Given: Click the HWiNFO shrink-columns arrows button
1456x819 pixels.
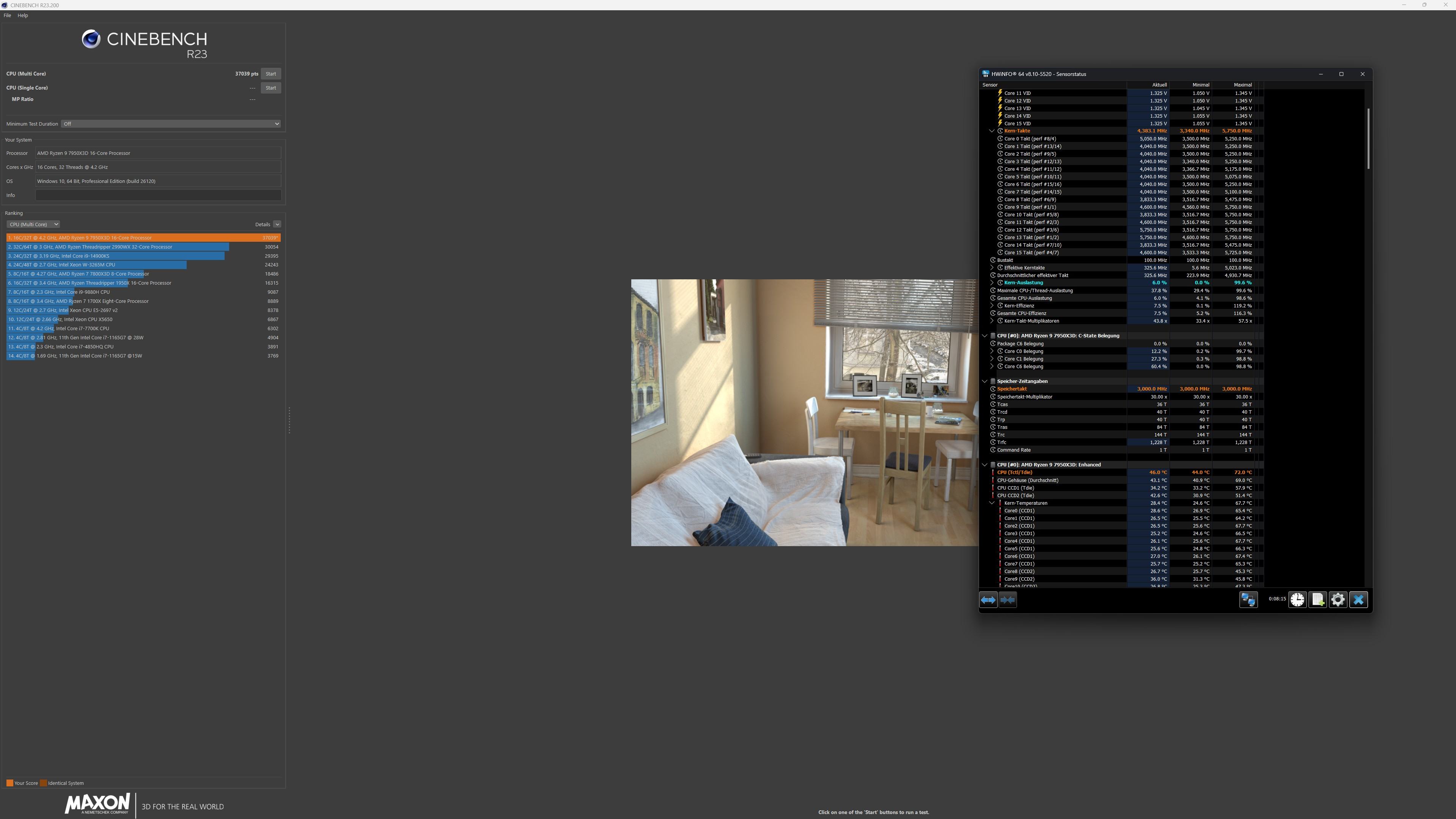Looking at the screenshot, I should 1008,600.
